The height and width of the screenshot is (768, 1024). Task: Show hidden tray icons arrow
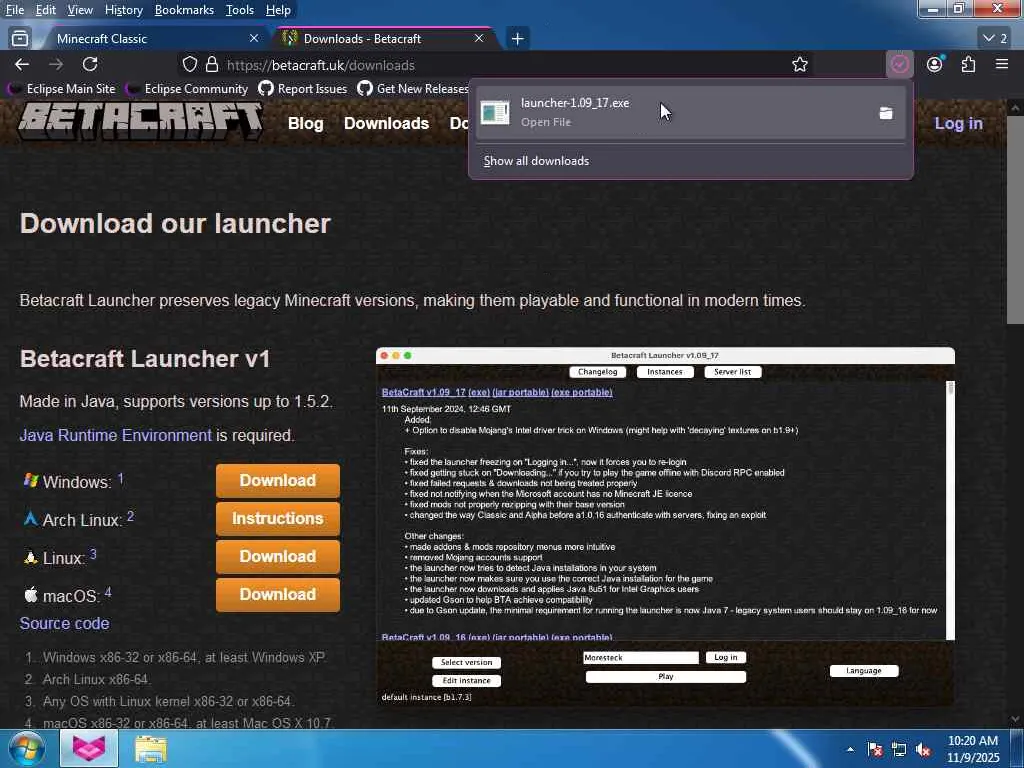tap(850, 749)
